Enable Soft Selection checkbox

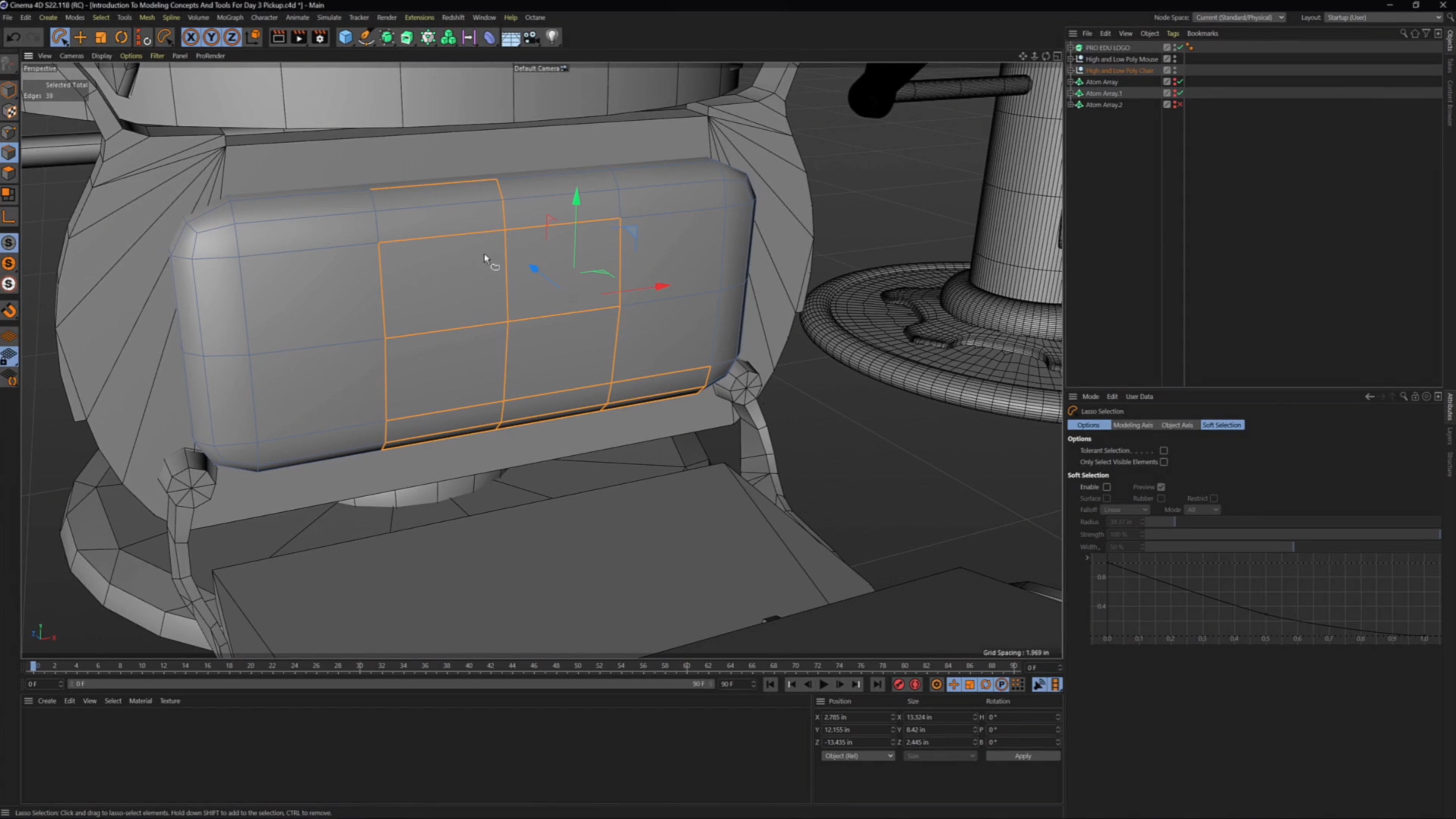(1107, 486)
